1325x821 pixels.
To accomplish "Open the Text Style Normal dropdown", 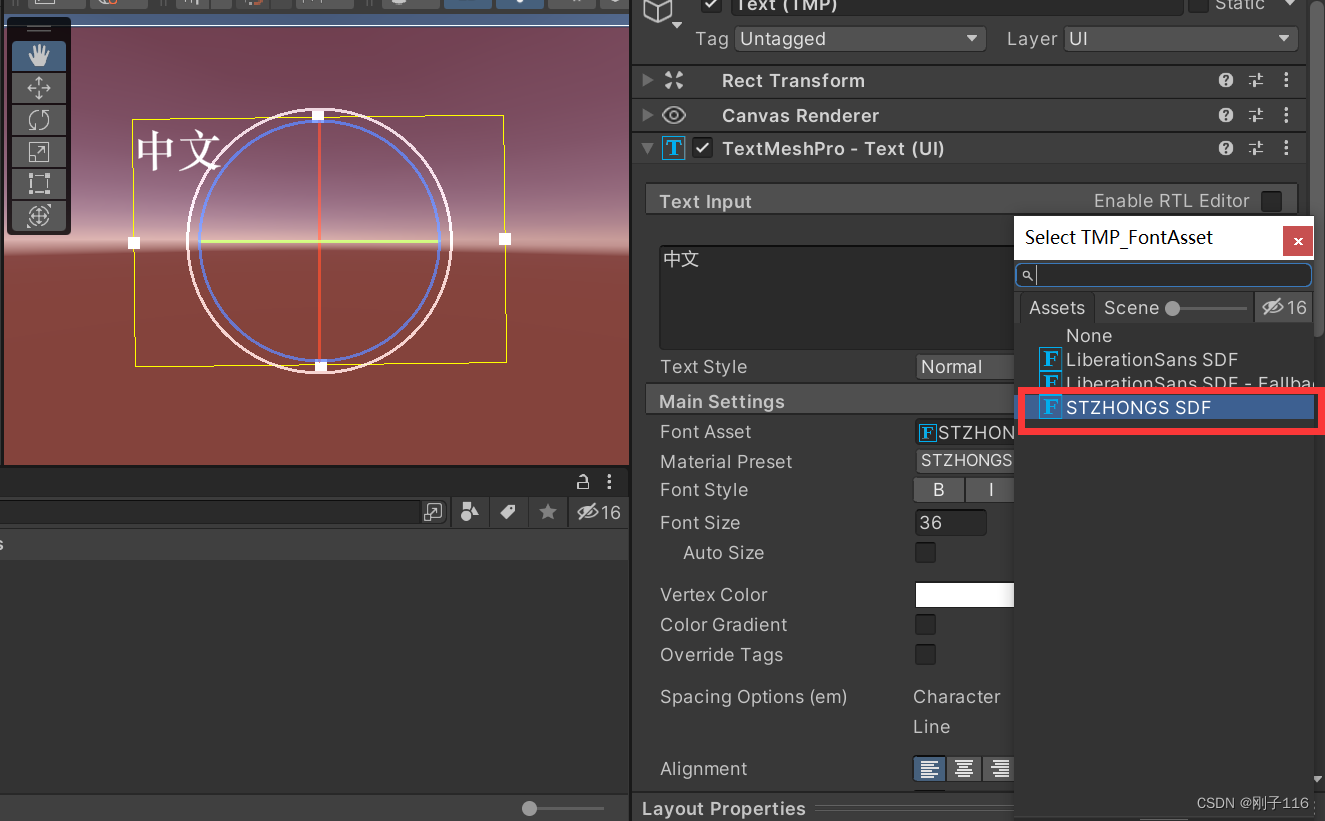I will (965, 367).
